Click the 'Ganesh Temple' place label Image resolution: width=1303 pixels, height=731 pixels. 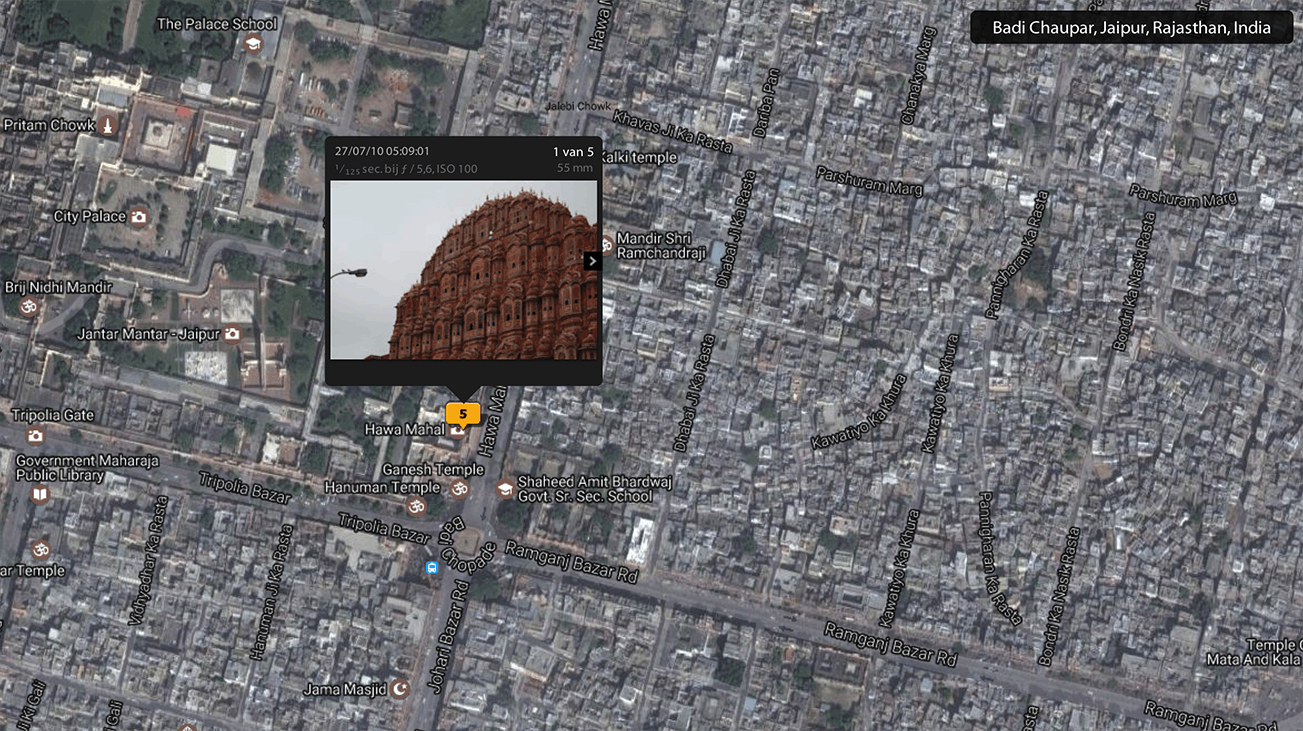[433, 470]
